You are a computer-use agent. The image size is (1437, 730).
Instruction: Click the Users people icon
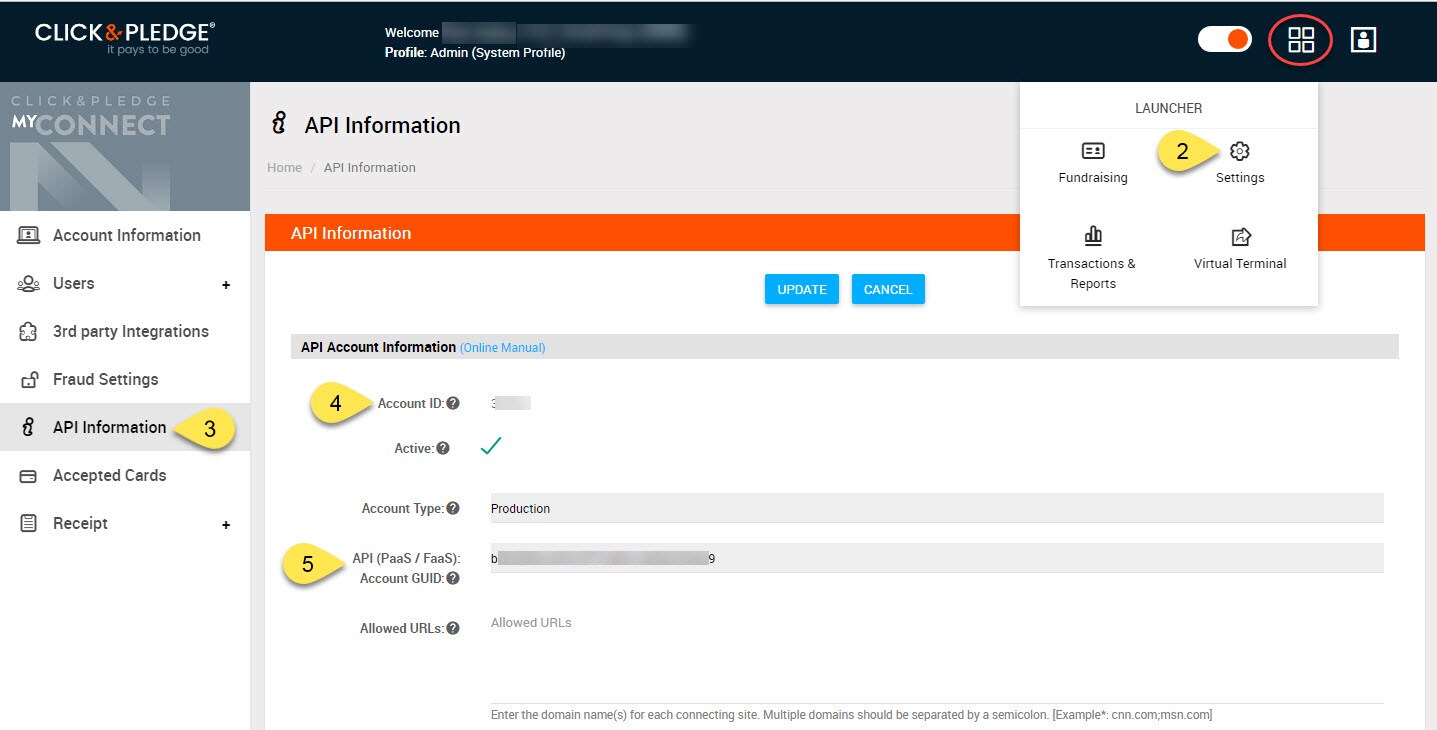[28, 283]
